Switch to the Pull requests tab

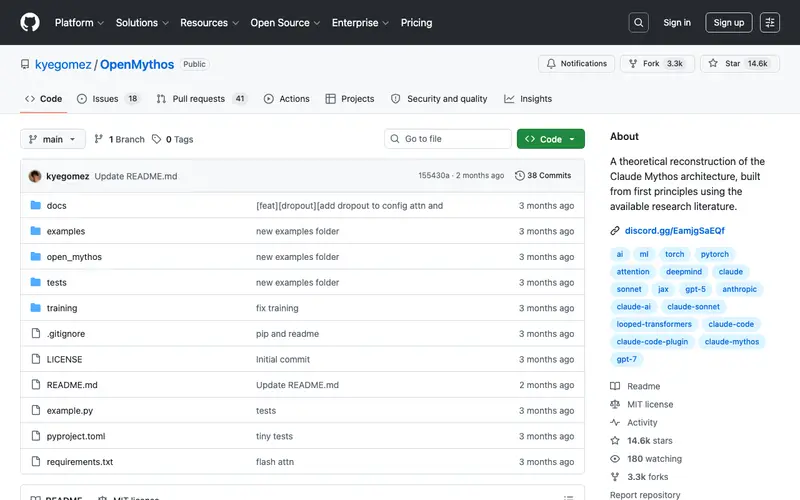pyautogui.click(x=202, y=98)
